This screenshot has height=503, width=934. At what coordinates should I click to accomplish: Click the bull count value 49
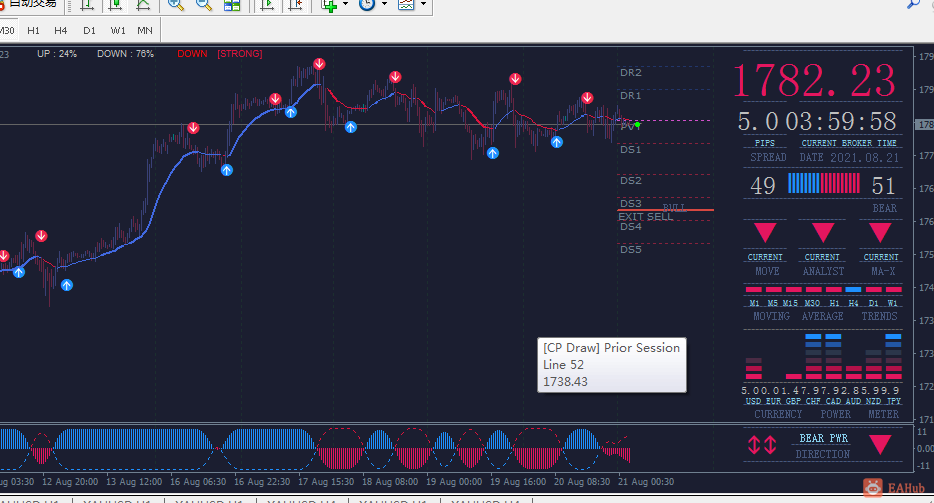[763, 186]
